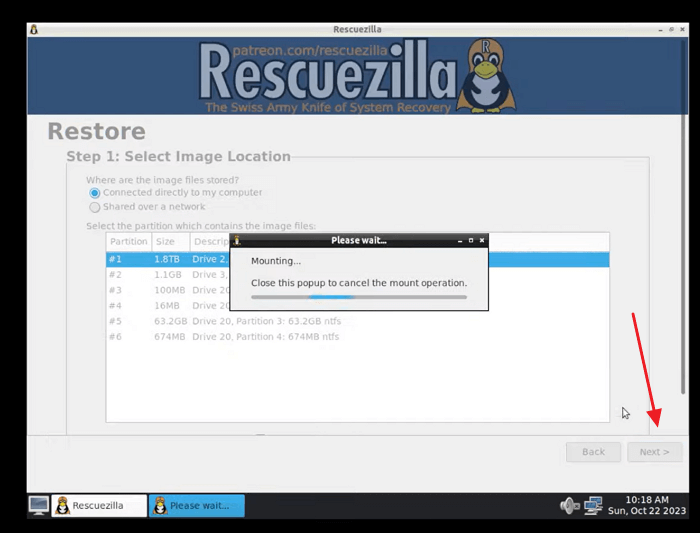Image resolution: width=700 pixels, height=533 pixels.
Task: Open the network connections tray icon
Action: (593, 506)
